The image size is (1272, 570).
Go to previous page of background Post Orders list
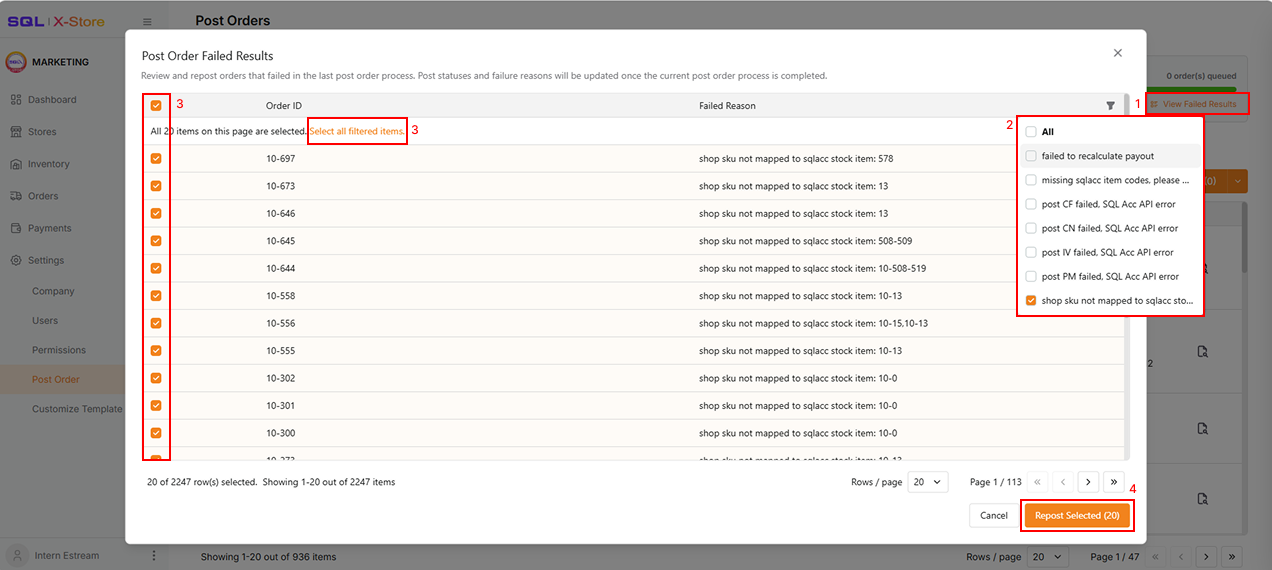[x=1181, y=557]
